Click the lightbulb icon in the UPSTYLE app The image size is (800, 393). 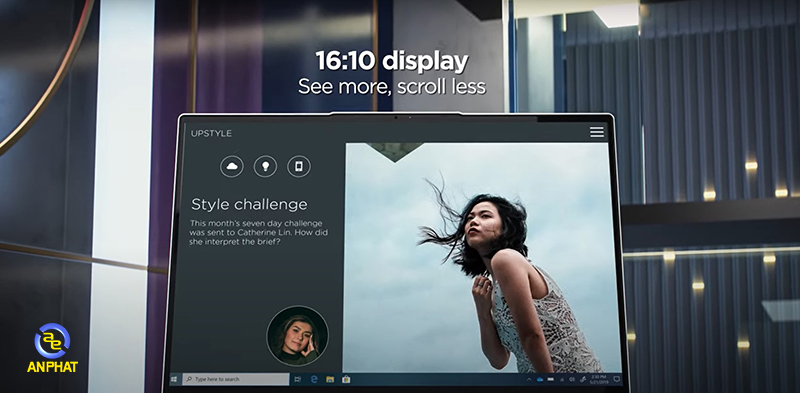265,166
